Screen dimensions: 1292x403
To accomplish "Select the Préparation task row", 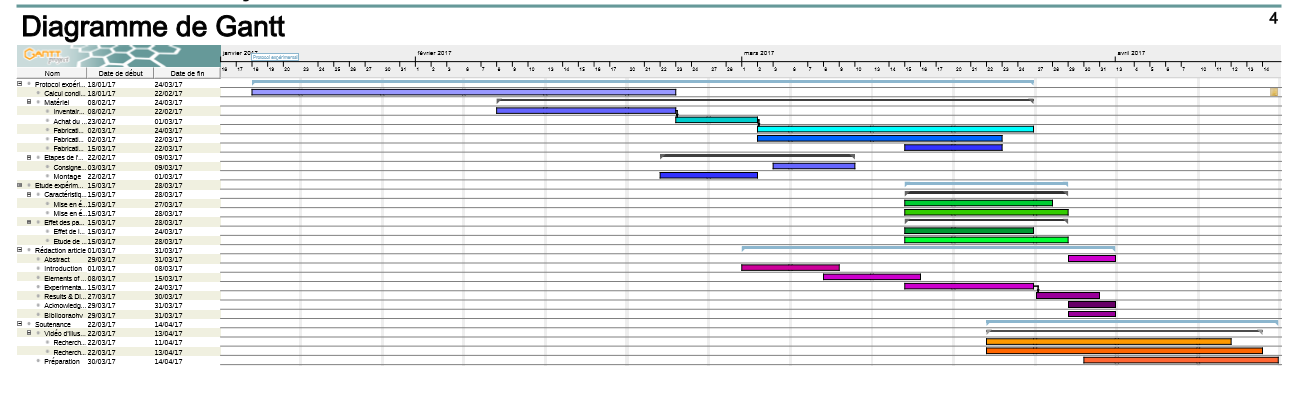I will [62, 361].
